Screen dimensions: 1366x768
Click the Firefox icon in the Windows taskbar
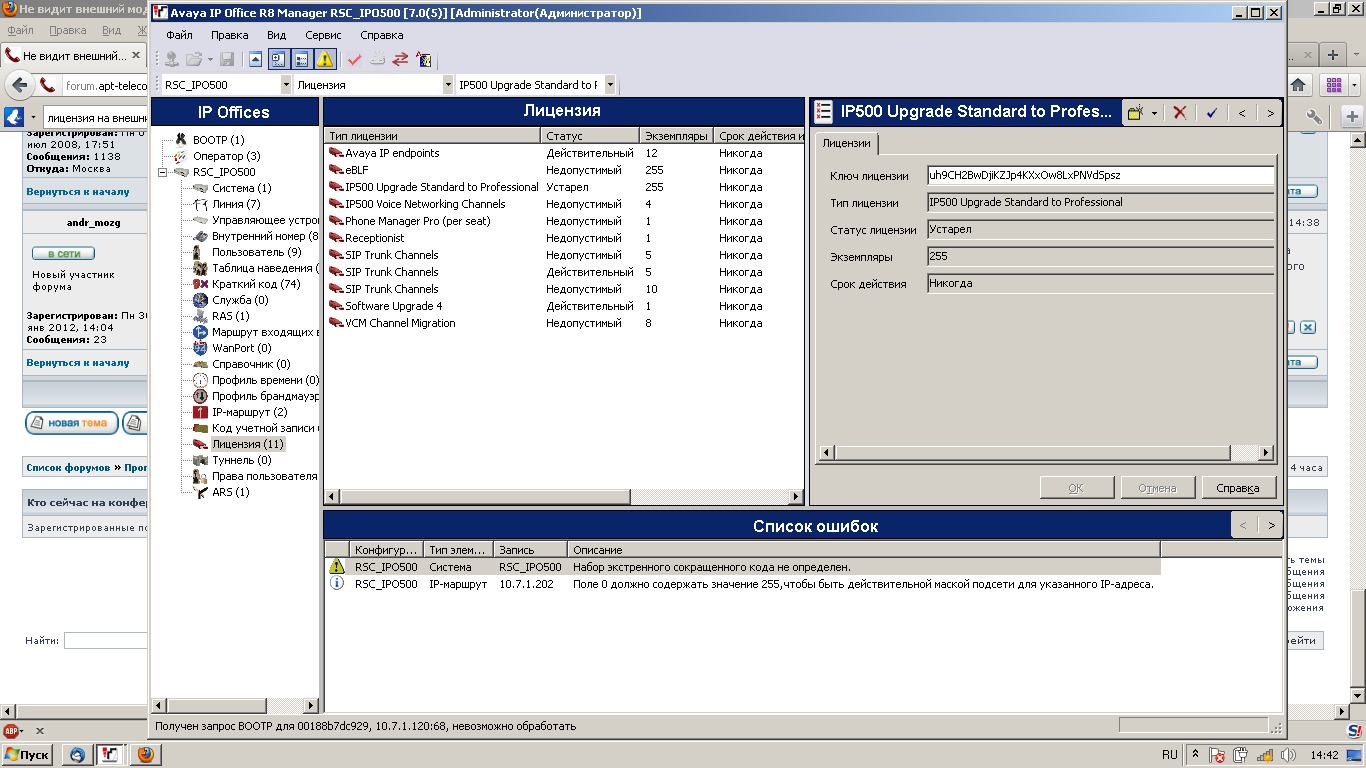pyautogui.click(x=146, y=755)
